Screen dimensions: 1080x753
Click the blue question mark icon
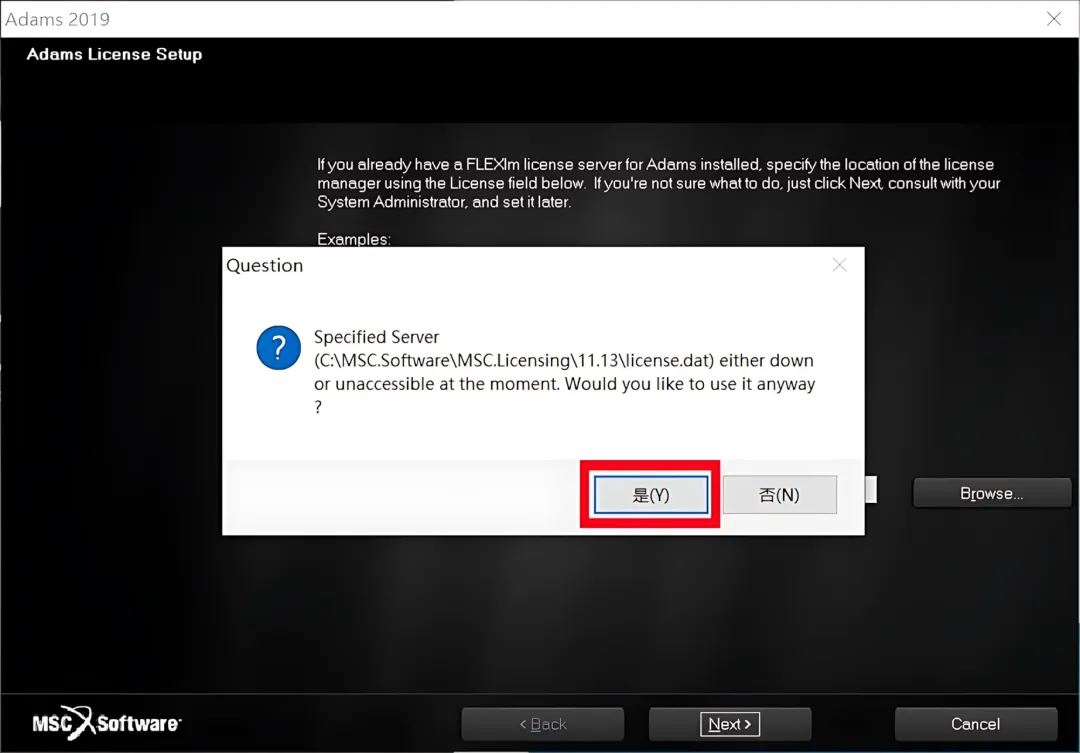point(278,348)
